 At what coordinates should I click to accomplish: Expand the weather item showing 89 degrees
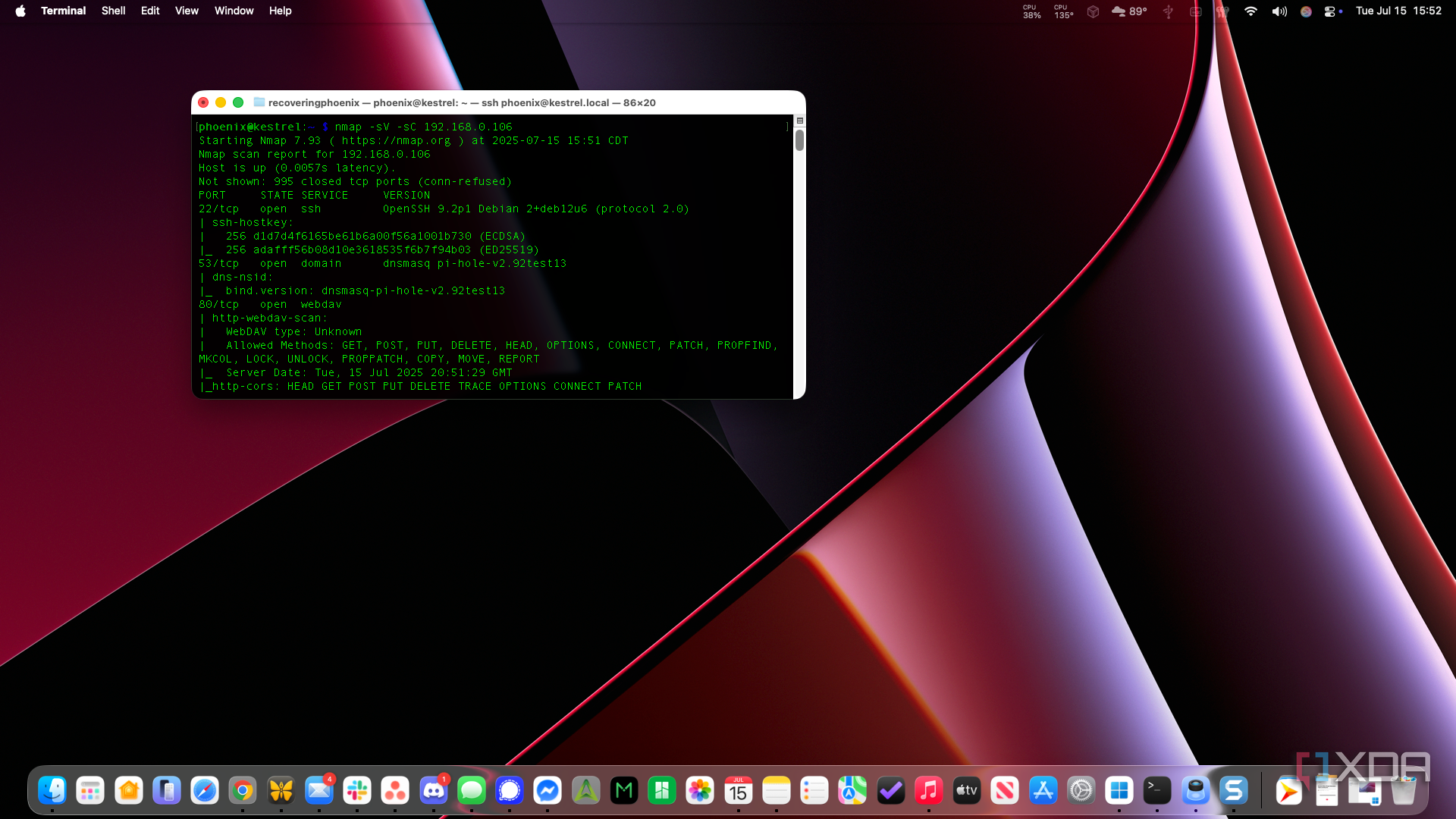point(1130,11)
